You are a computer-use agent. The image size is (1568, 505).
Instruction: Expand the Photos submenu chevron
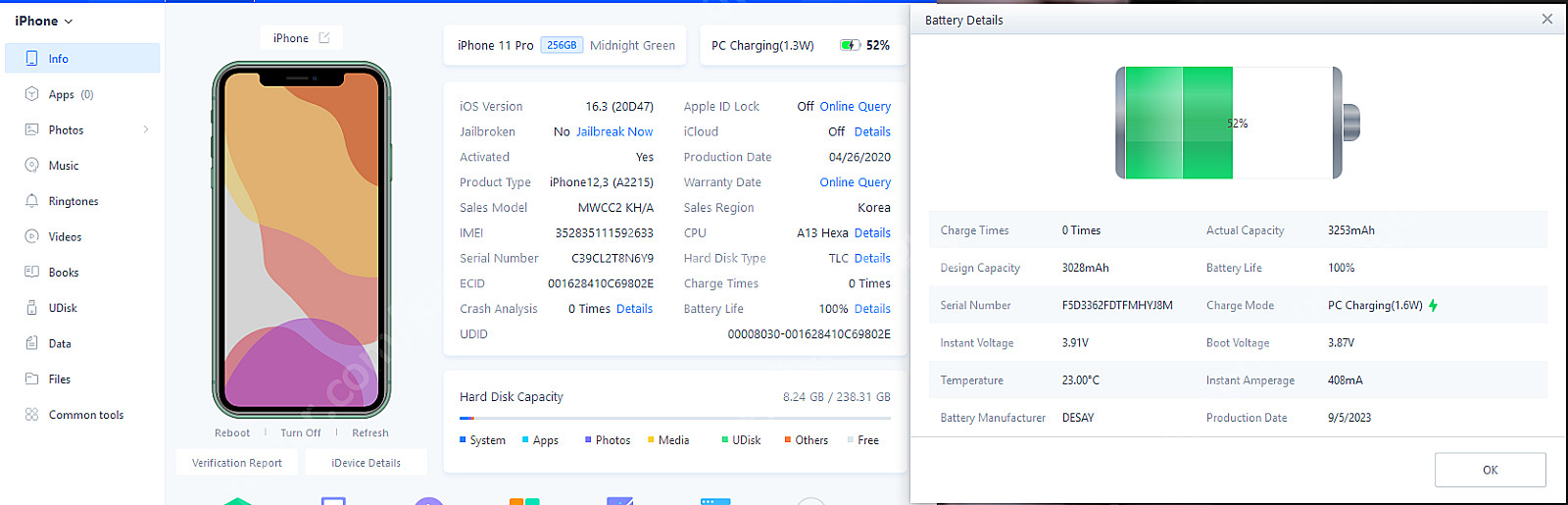tap(146, 129)
